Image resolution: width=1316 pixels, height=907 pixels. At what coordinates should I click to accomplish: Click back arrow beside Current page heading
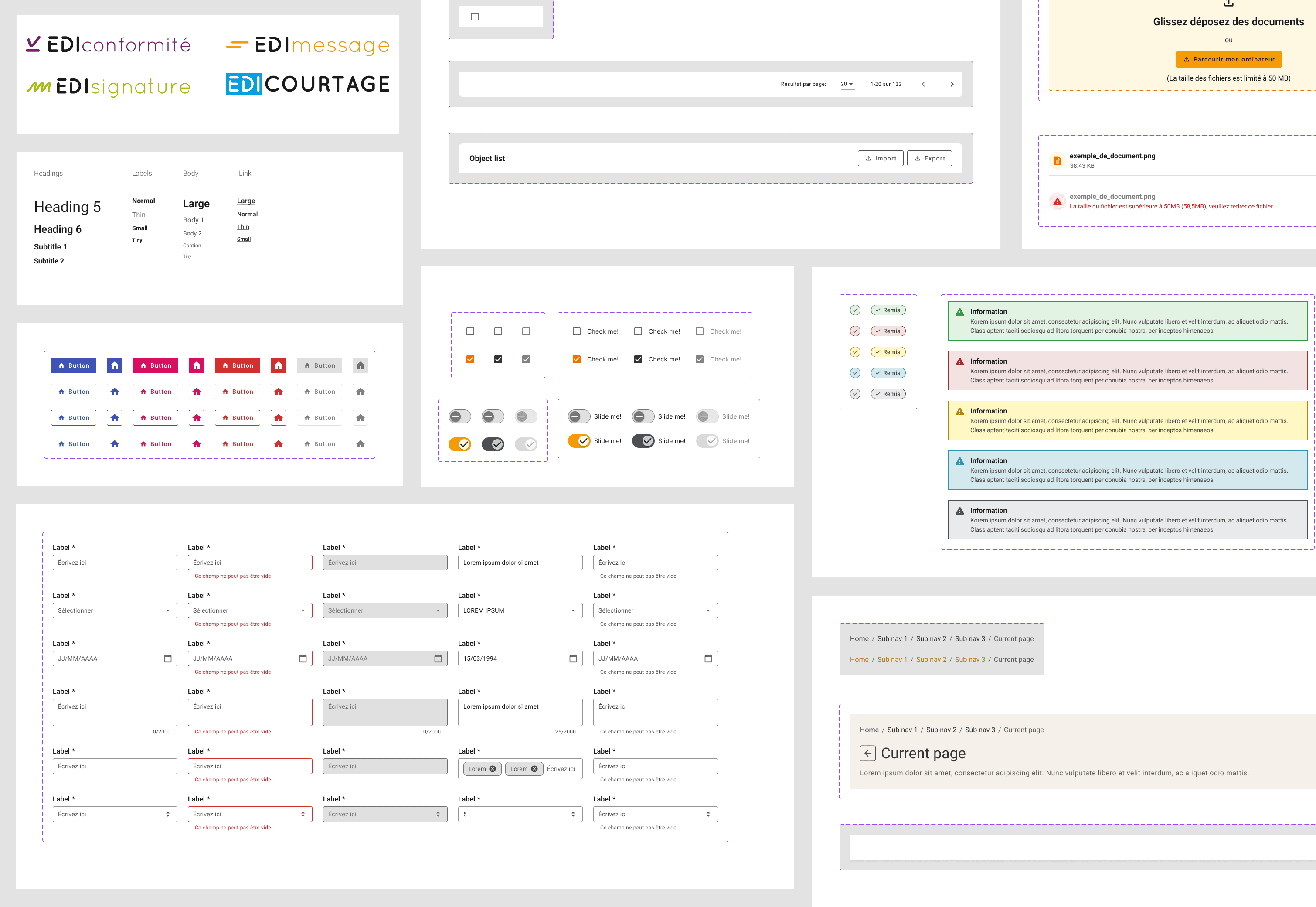(x=867, y=754)
